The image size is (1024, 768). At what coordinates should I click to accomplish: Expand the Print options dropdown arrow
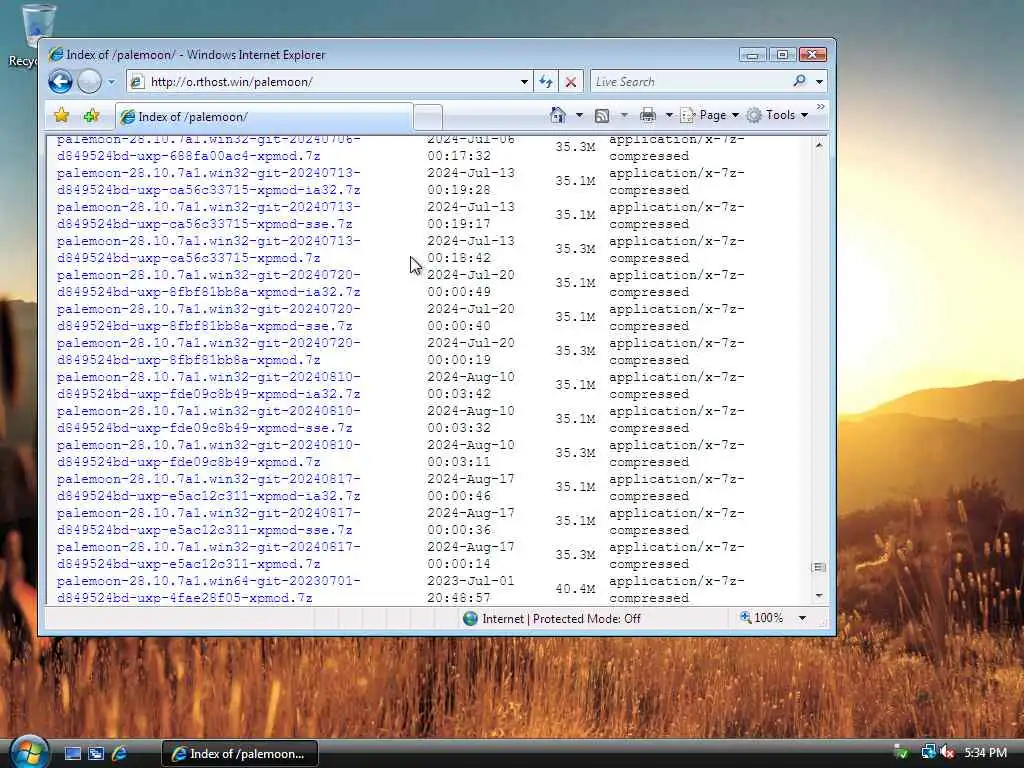pyautogui.click(x=669, y=116)
